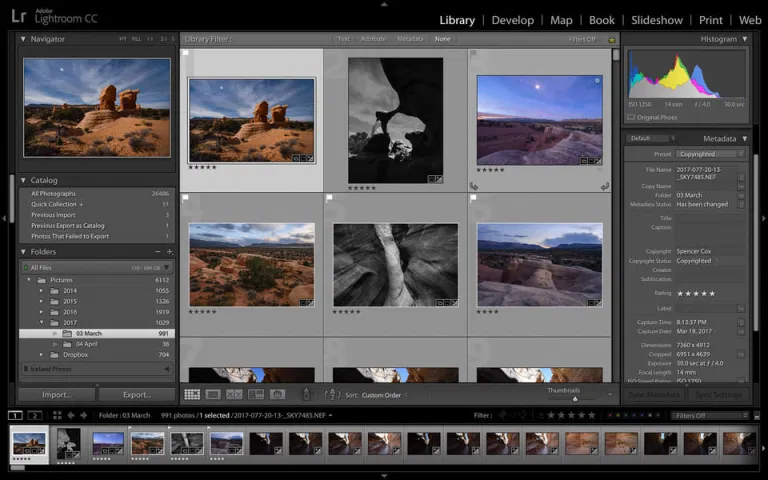The image size is (768, 480).
Task: Open the Filters Off dropdown in filmstrip bar
Action: tap(710, 415)
